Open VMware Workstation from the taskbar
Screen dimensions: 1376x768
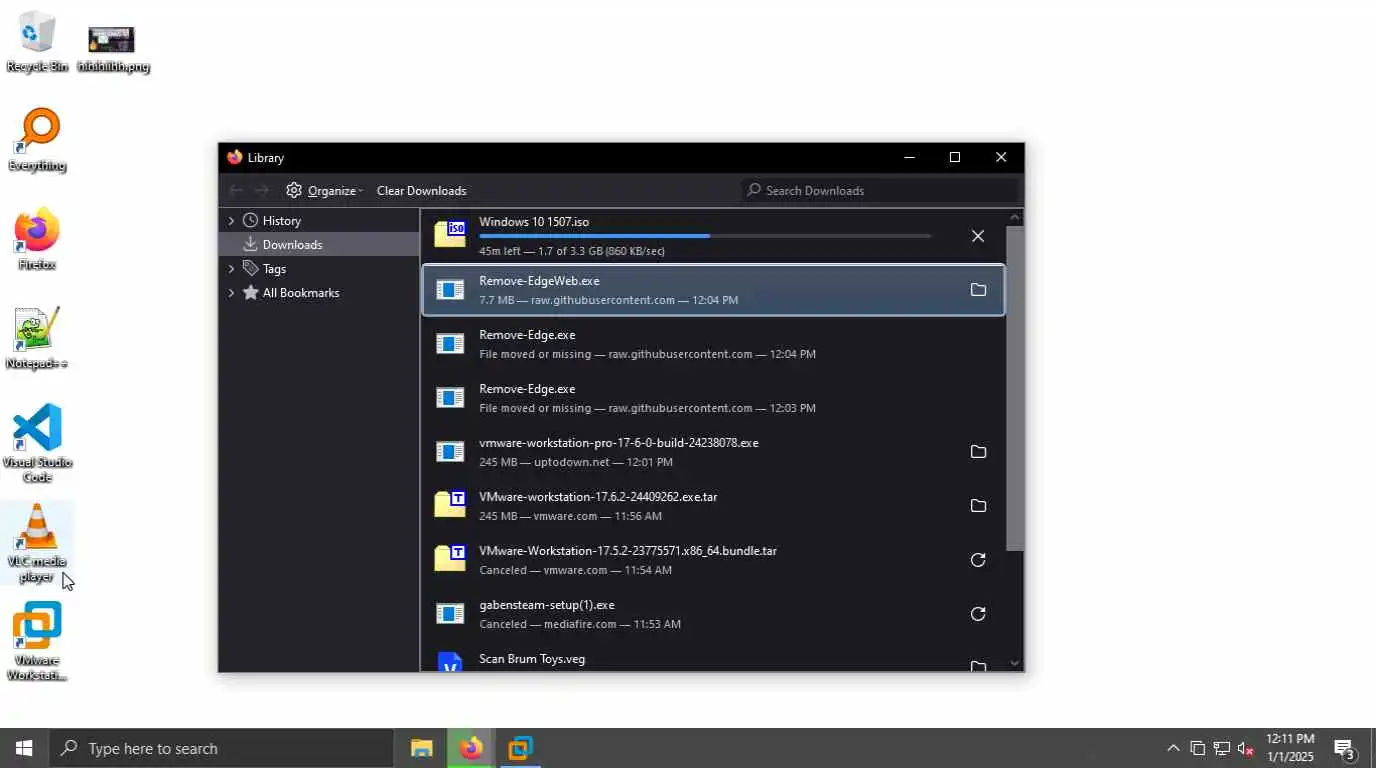(520, 748)
